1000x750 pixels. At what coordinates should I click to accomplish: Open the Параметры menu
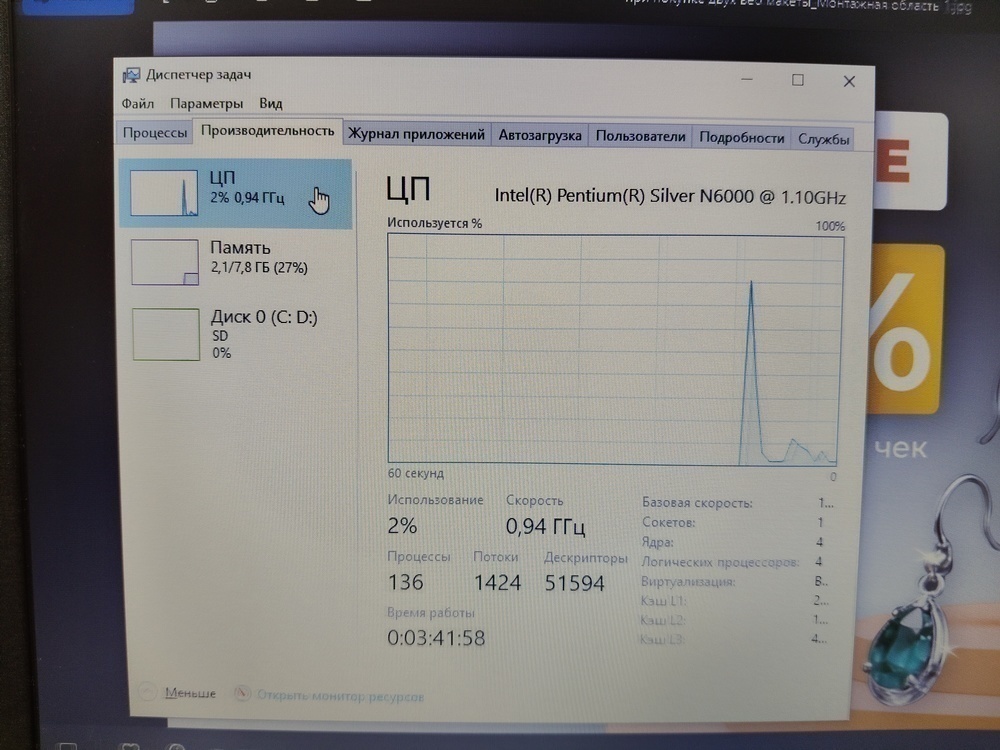pyautogui.click(x=206, y=103)
